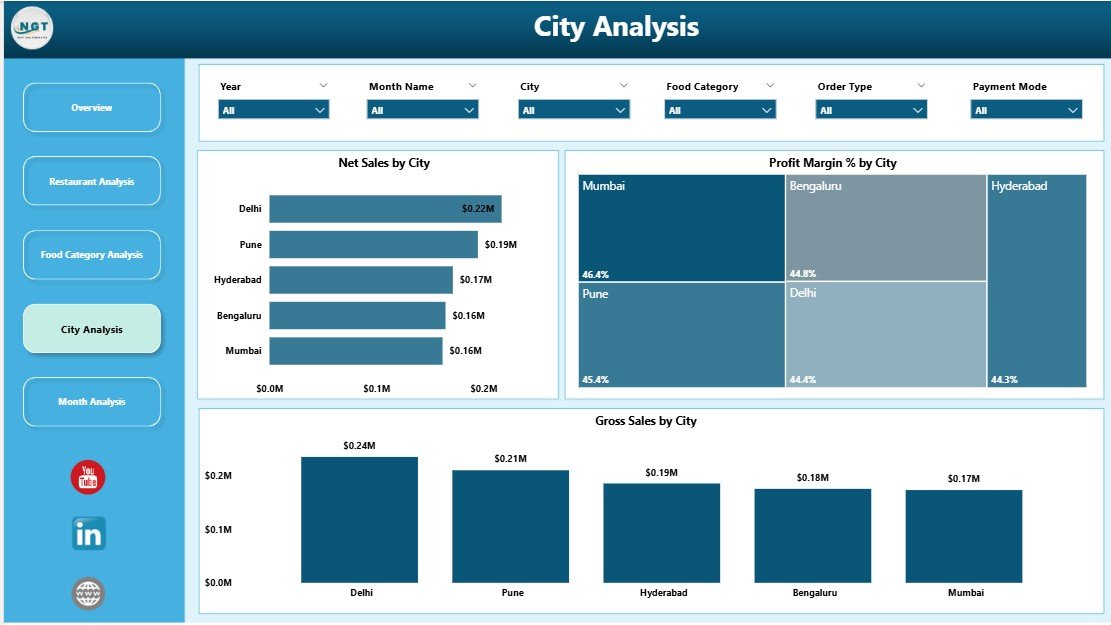1111x625 pixels.
Task: Click the LinkedIn icon
Action: pyautogui.click(x=87, y=533)
